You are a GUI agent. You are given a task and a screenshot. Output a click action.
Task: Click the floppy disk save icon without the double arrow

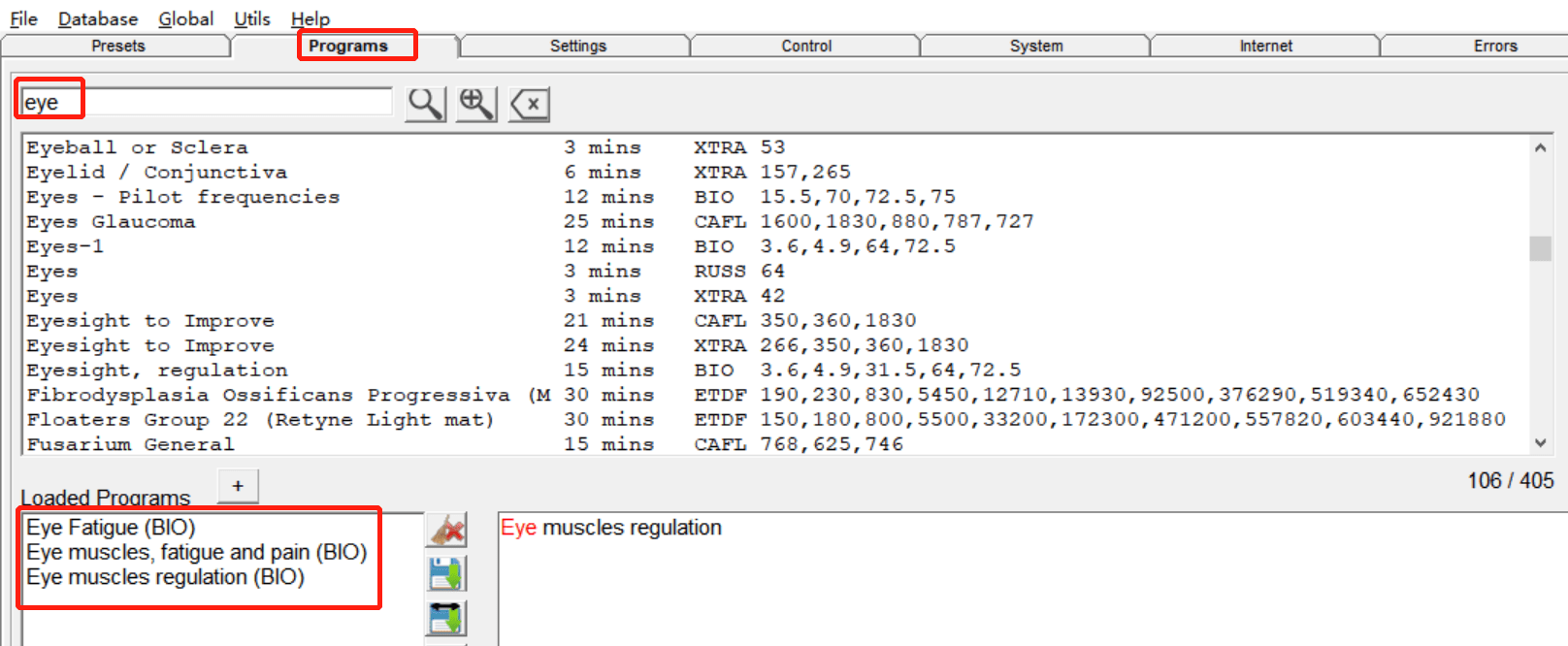pos(446,574)
